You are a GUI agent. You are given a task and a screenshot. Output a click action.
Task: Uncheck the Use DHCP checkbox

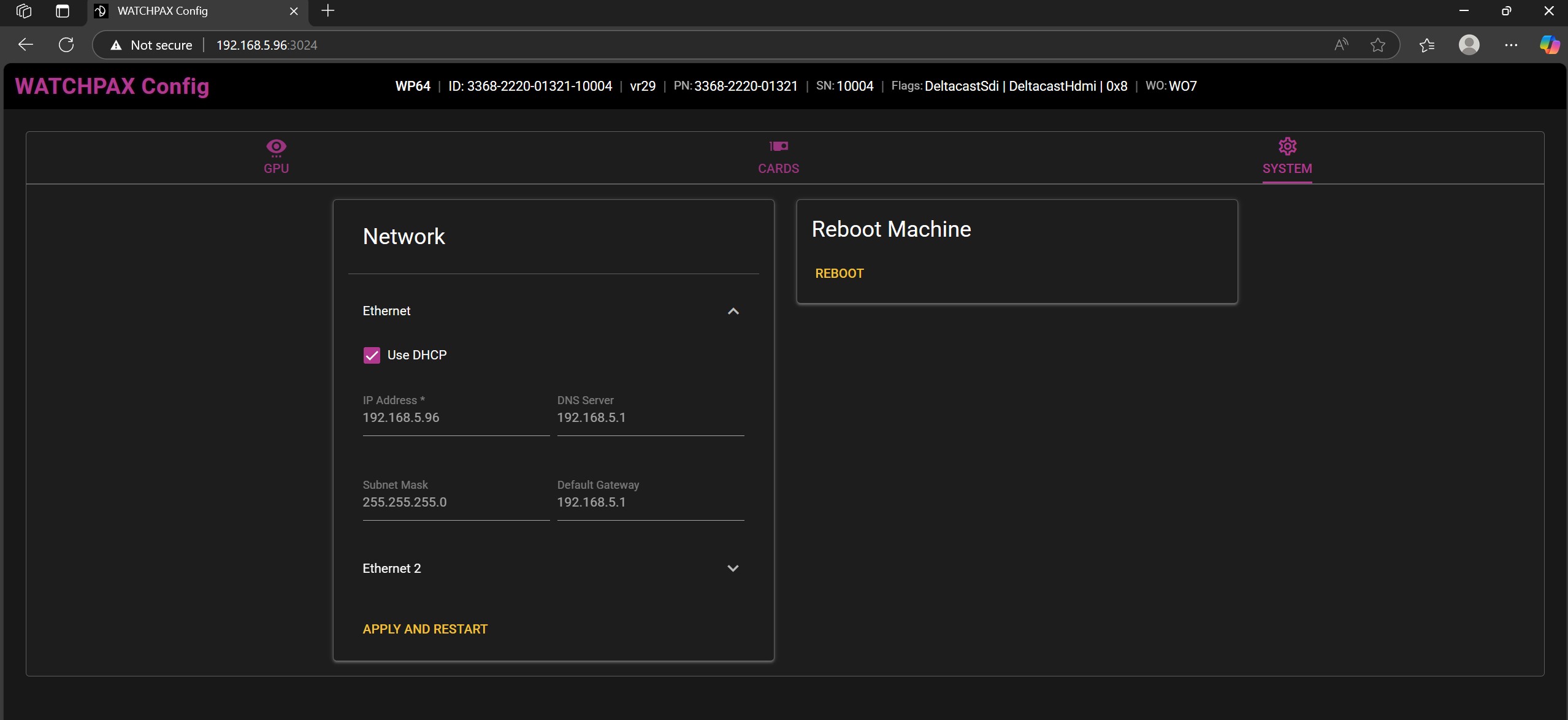(372, 354)
